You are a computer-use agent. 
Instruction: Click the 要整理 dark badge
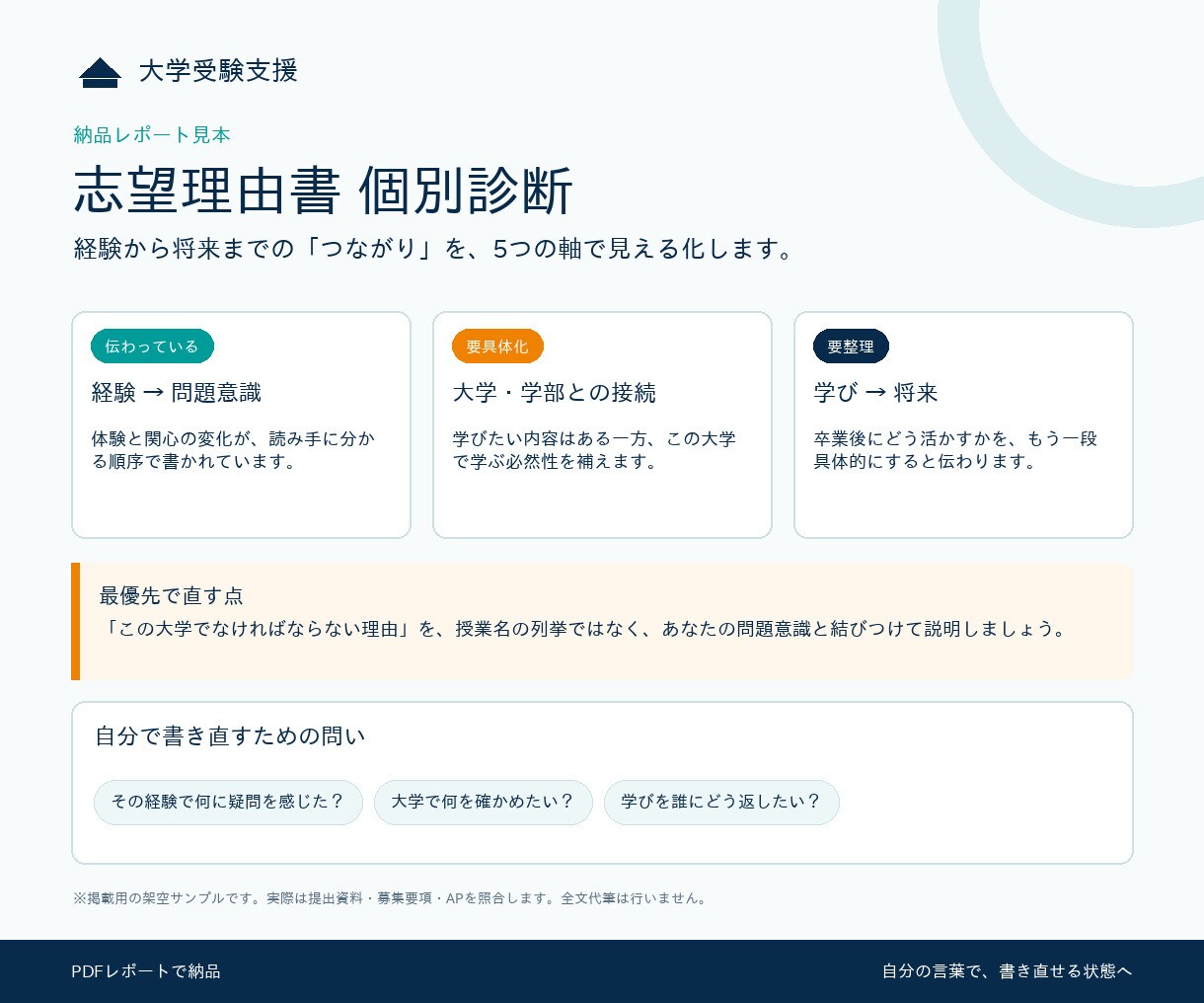point(851,347)
